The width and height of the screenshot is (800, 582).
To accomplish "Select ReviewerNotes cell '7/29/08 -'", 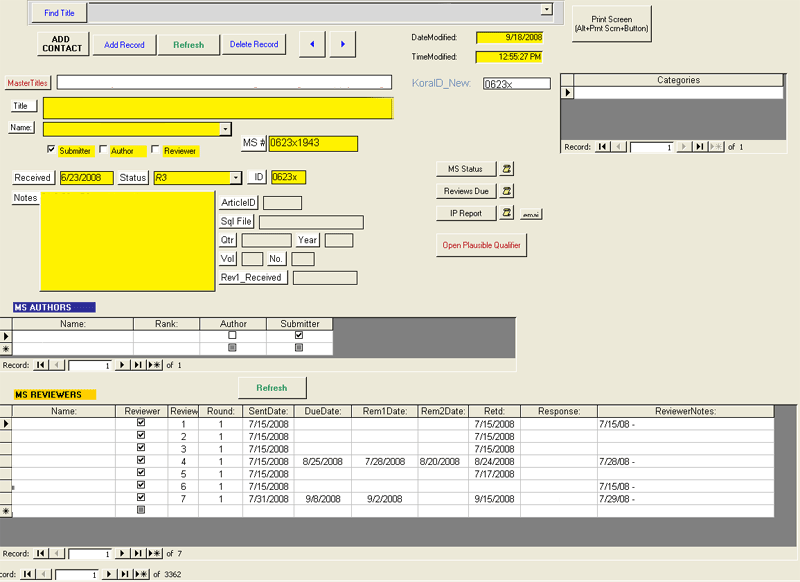I will coord(686,499).
